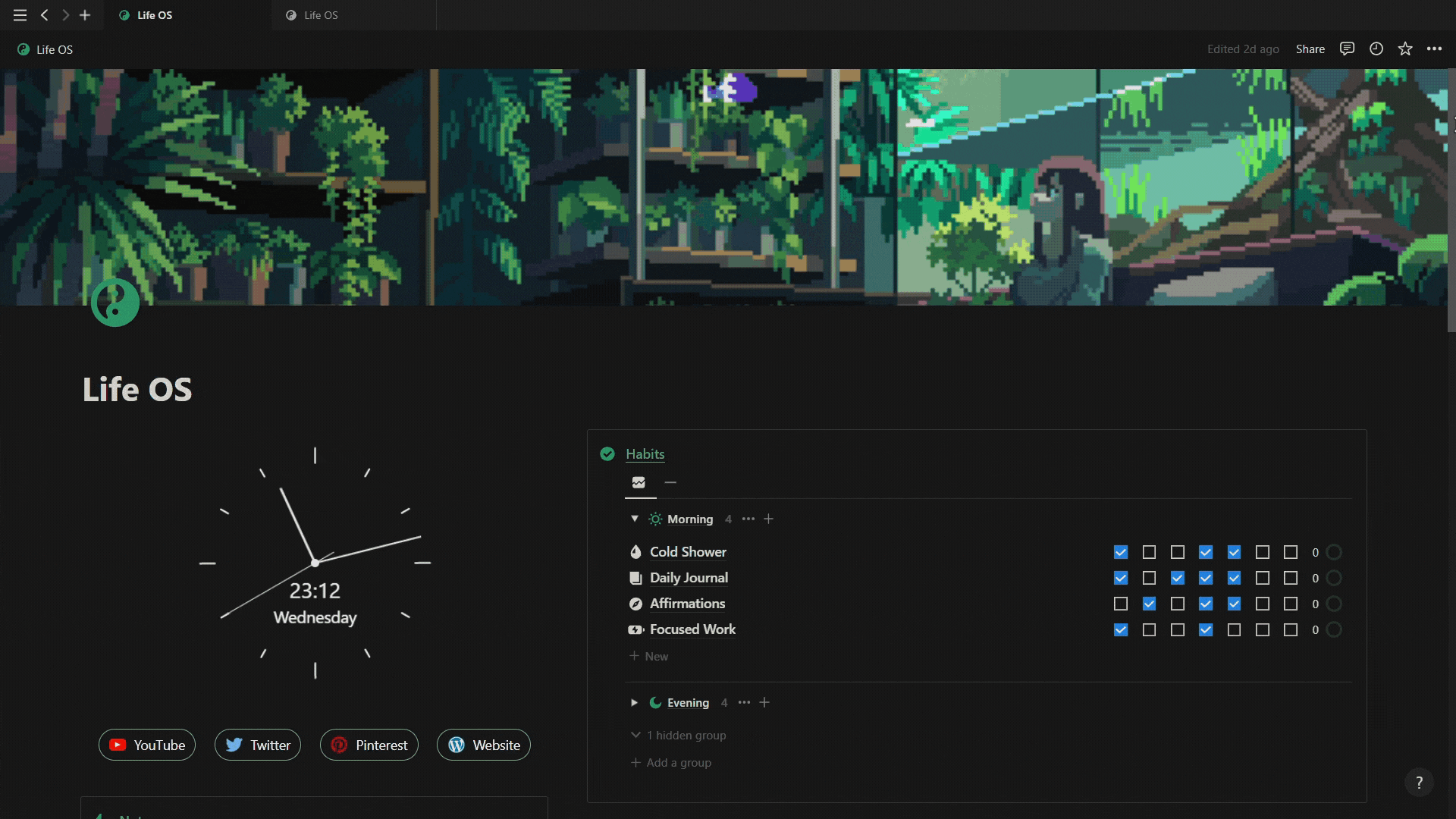Open a new tab with plus icon
This screenshot has width=1456, height=819.
(85, 15)
